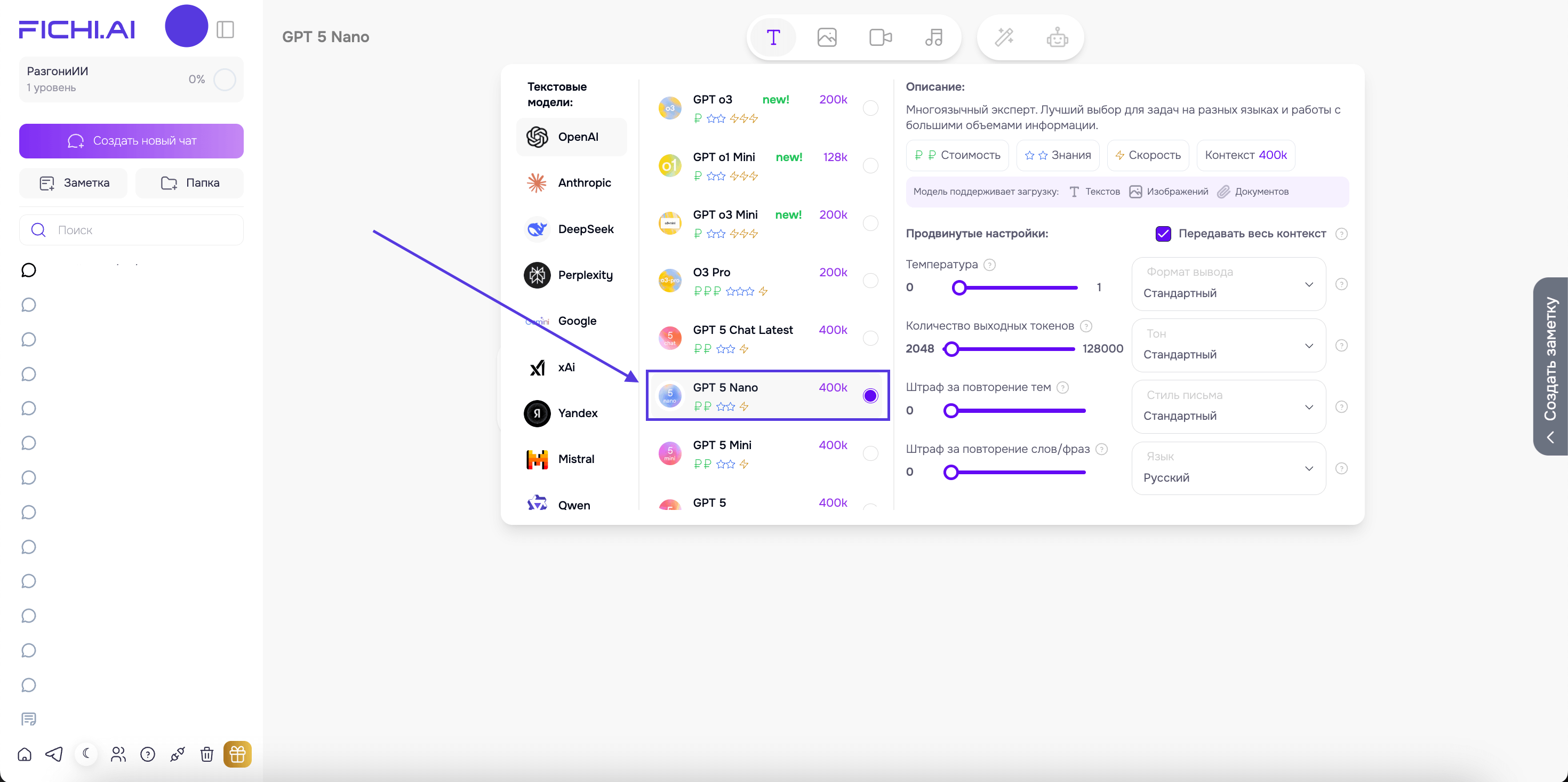Screen dimensions: 1568x782
Task: Select the music generation icon
Action: click(x=934, y=37)
